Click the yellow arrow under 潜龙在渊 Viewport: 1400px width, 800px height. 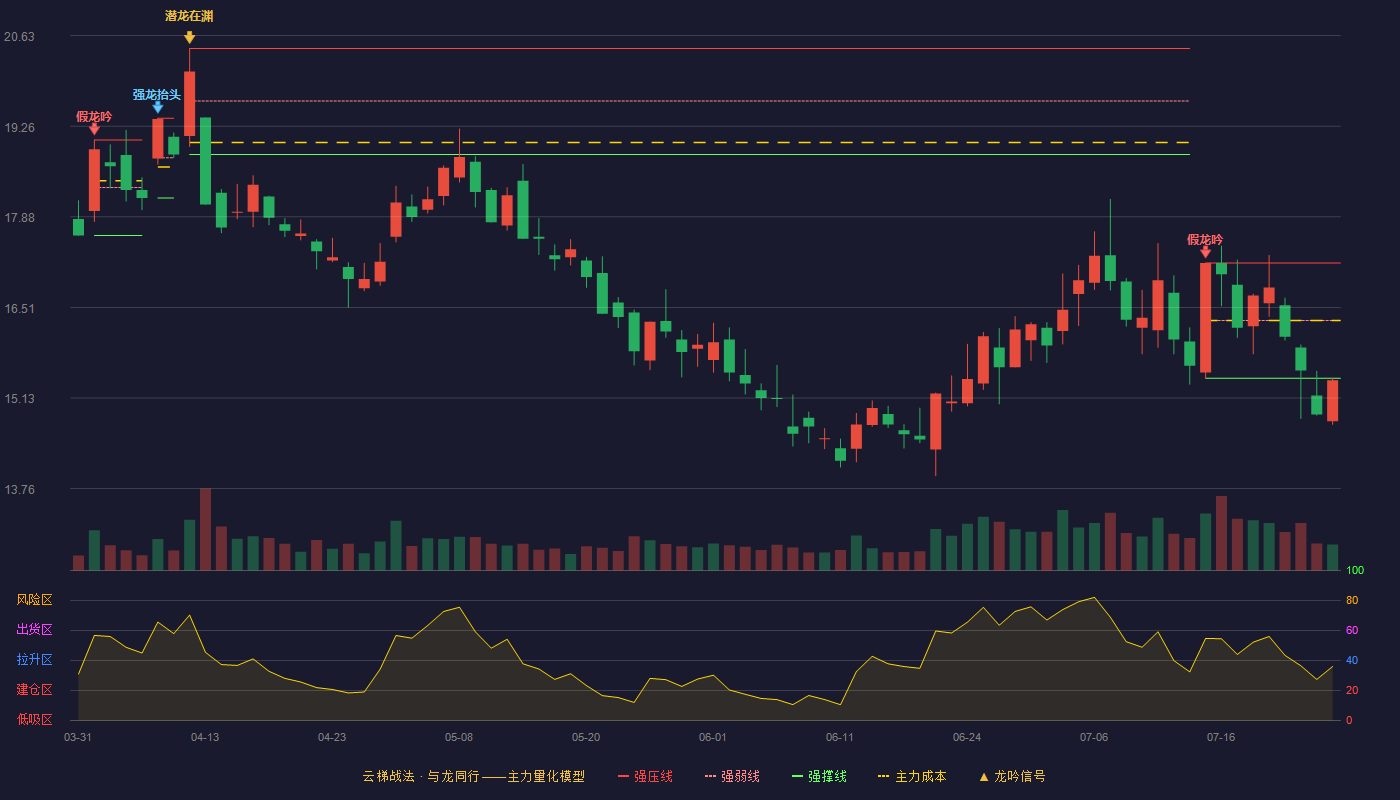click(189, 37)
